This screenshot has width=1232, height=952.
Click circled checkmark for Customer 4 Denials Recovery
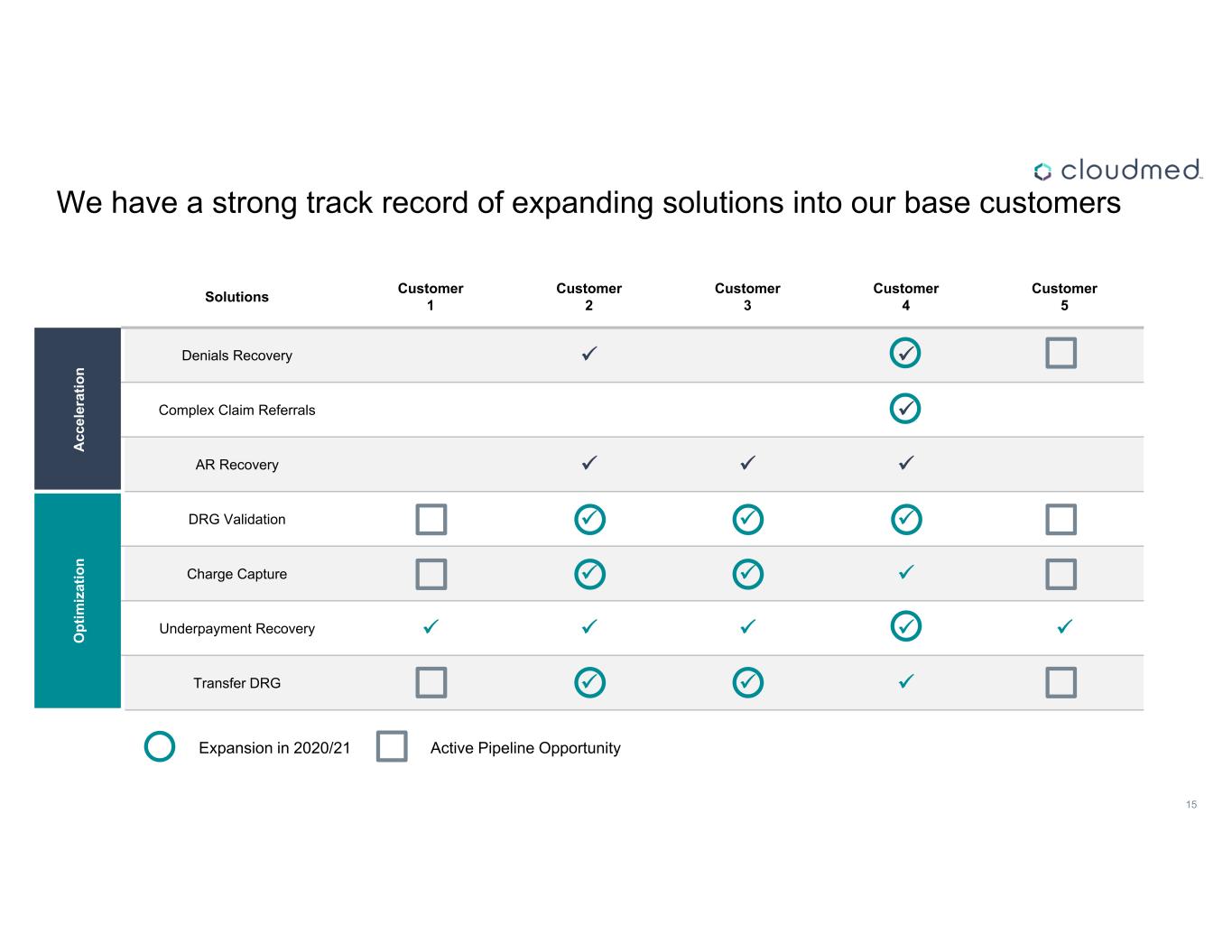(905, 353)
